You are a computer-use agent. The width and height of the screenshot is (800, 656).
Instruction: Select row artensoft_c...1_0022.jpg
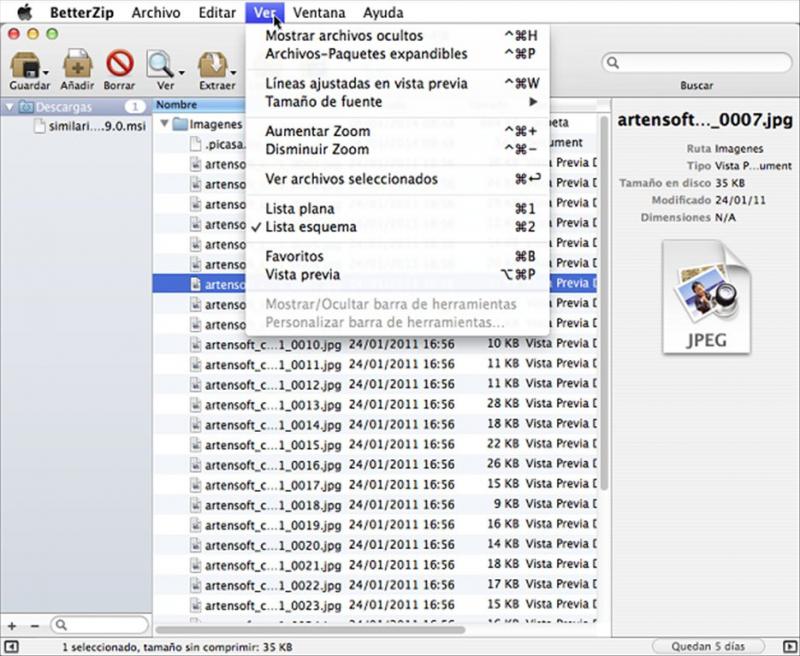[x=375, y=585]
